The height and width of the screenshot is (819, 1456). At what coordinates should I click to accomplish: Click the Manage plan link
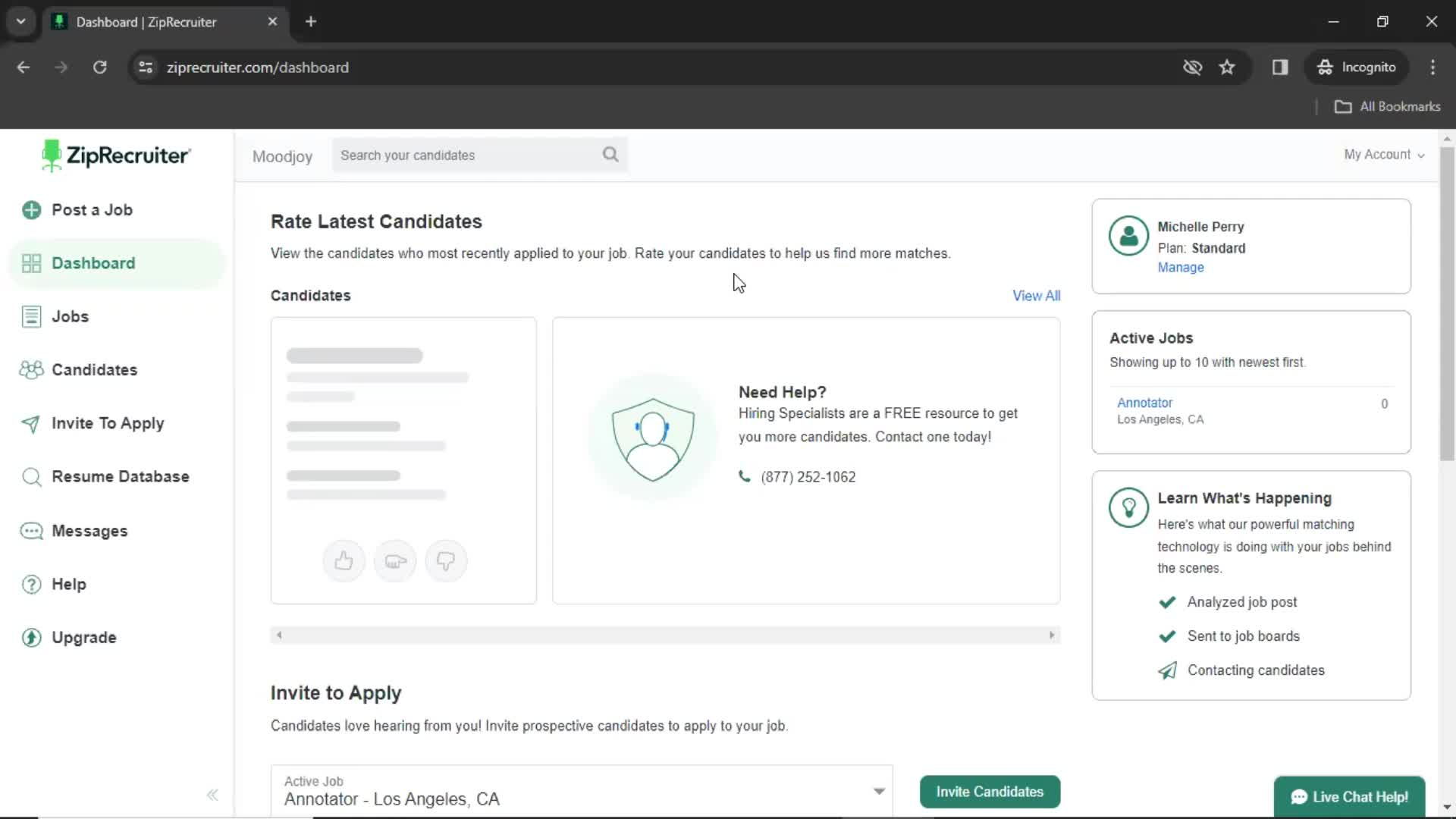click(x=1181, y=267)
